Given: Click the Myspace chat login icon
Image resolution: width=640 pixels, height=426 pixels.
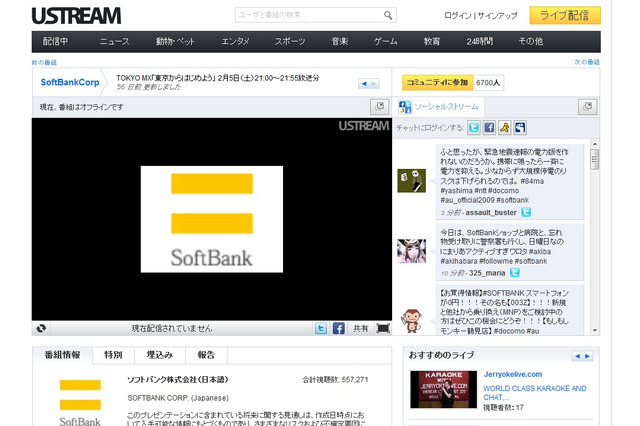Looking at the screenshot, I should [520, 128].
